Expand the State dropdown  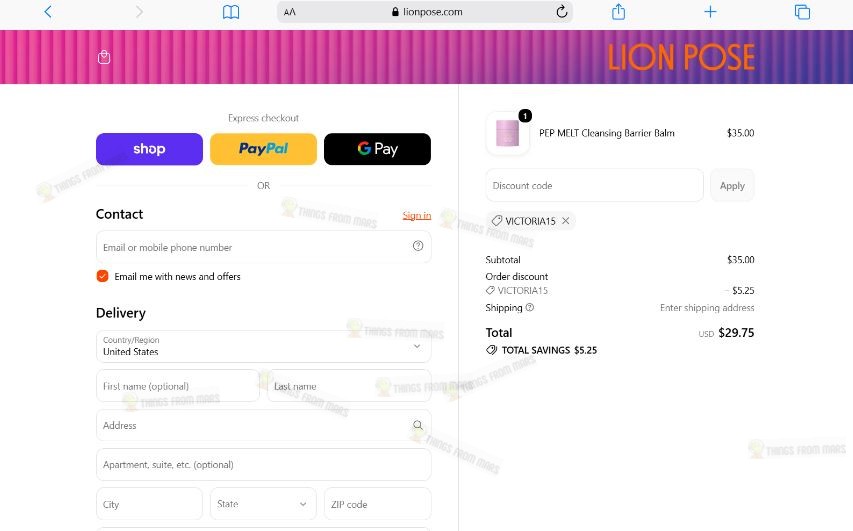(263, 504)
